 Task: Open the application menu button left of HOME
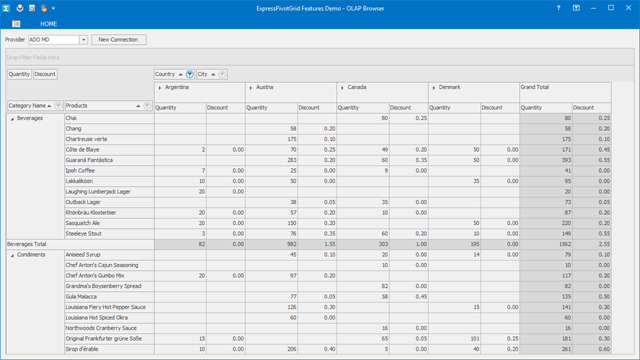16,24
